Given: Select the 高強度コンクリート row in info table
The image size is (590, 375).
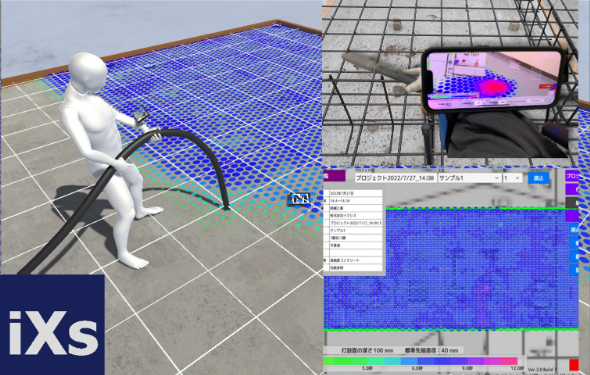Looking at the screenshot, I should point(356,260).
